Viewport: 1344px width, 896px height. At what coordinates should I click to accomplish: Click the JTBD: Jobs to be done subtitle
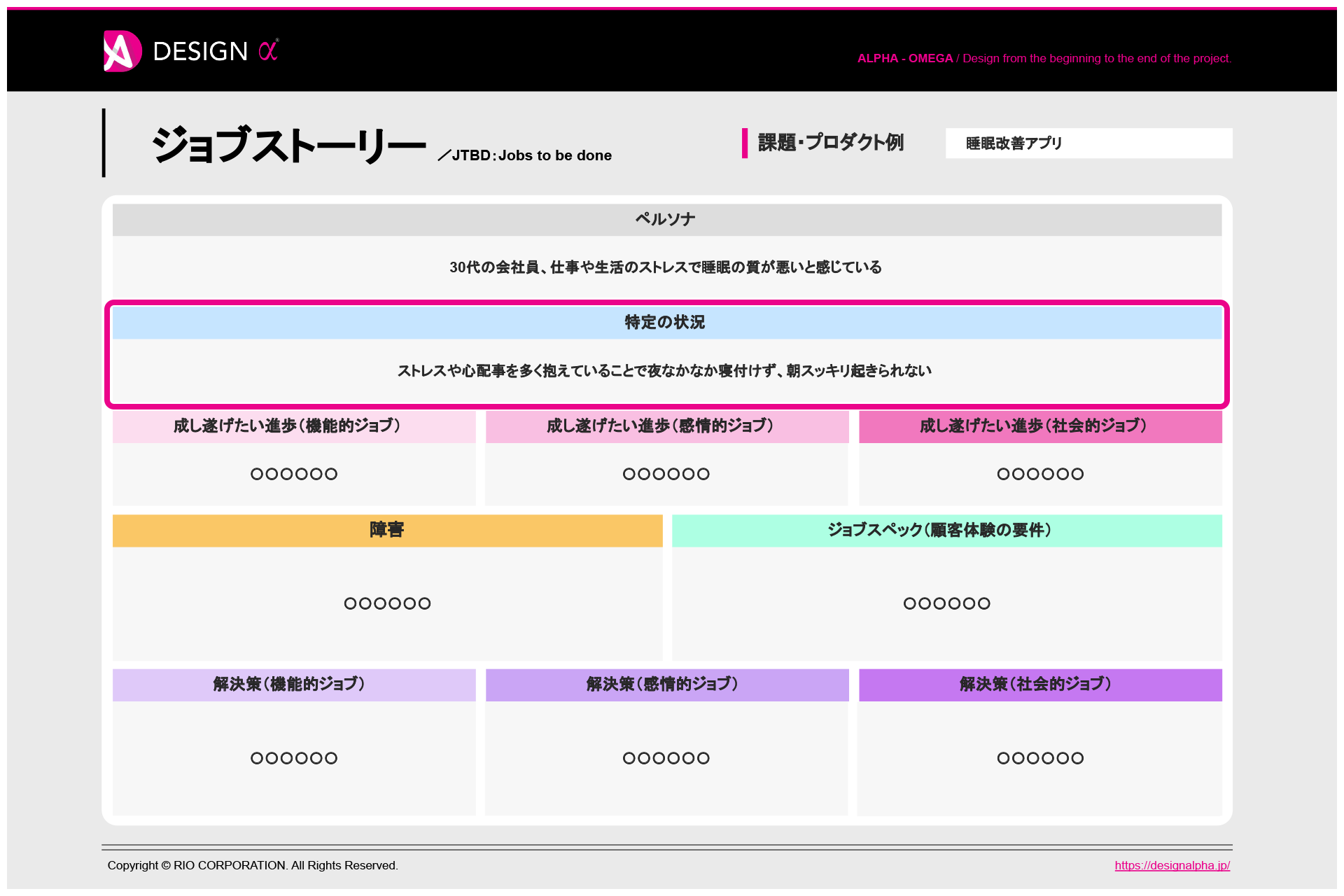click(525, 155)
